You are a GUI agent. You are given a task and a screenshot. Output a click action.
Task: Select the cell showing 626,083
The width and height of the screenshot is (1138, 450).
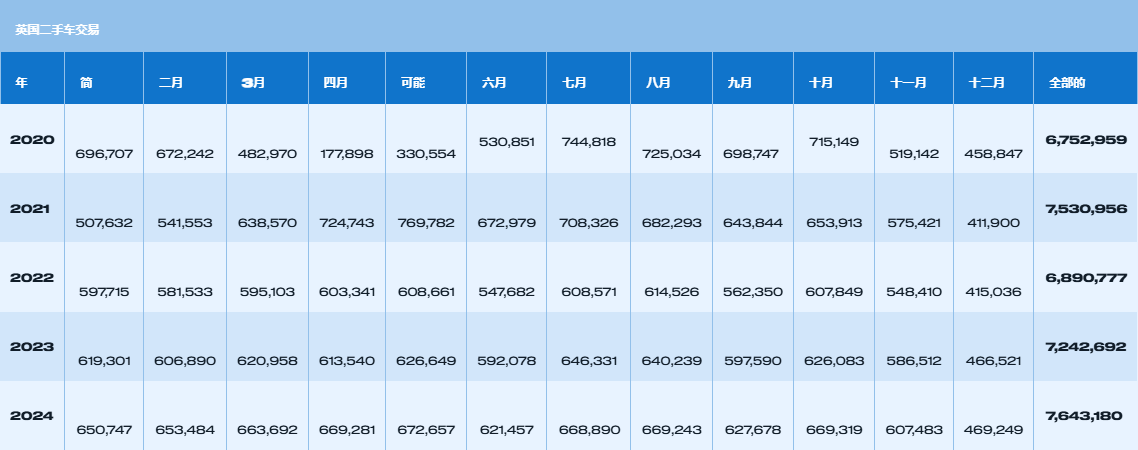834,361
